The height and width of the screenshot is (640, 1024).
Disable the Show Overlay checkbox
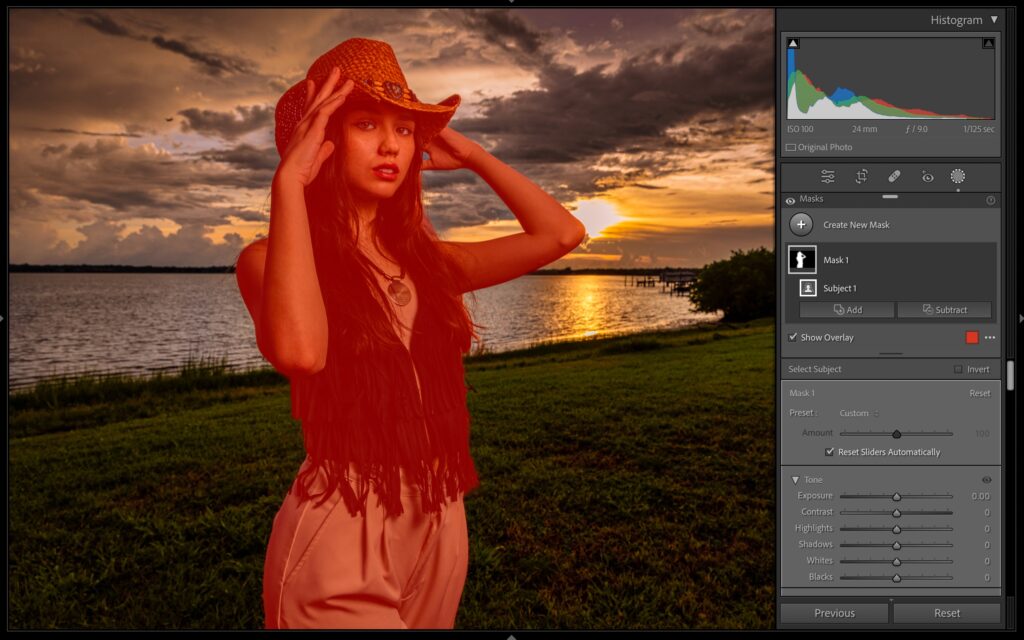[x=793, y=338]
